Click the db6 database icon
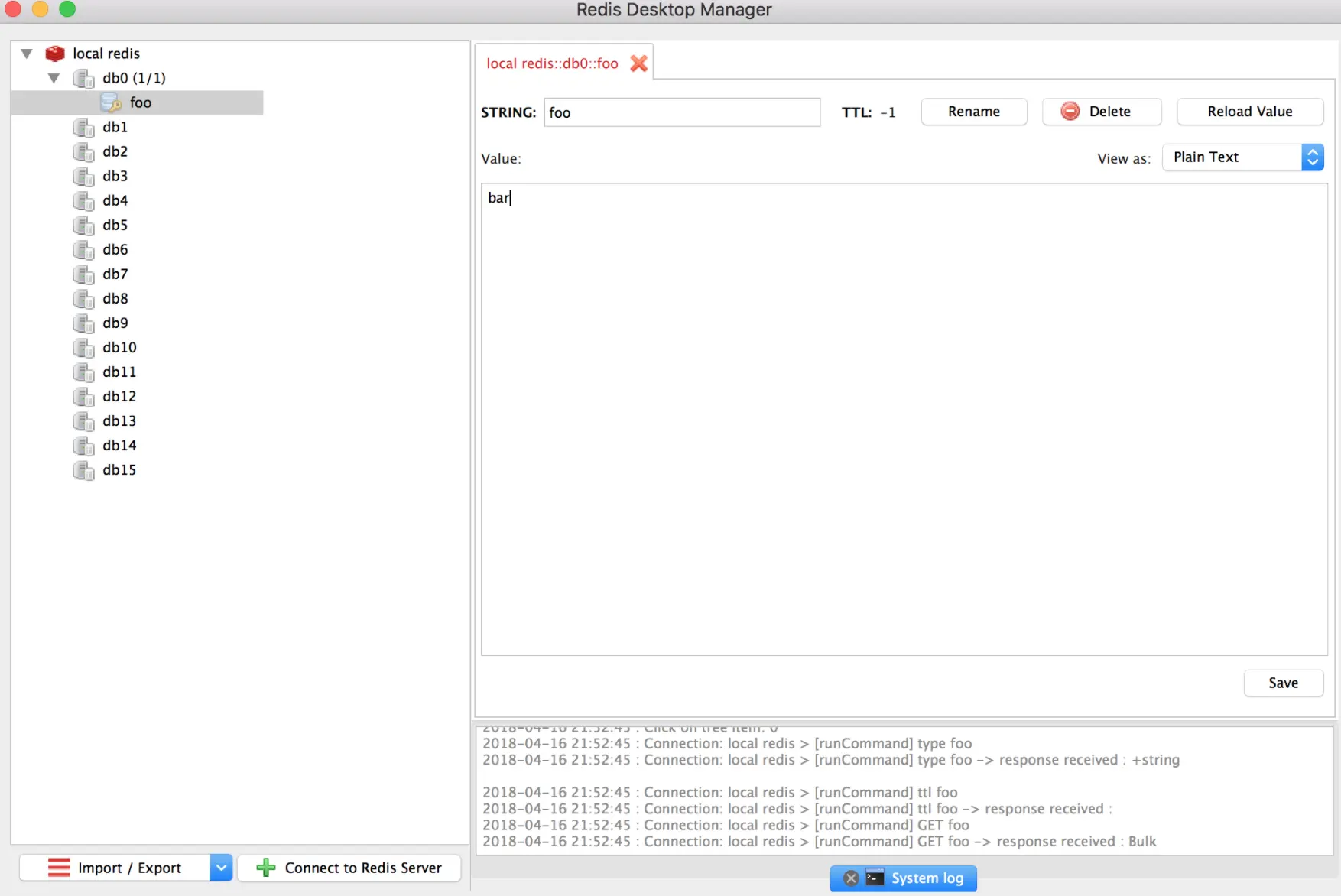This screenshot has height=896, width=1341. [x=83, y=249]
